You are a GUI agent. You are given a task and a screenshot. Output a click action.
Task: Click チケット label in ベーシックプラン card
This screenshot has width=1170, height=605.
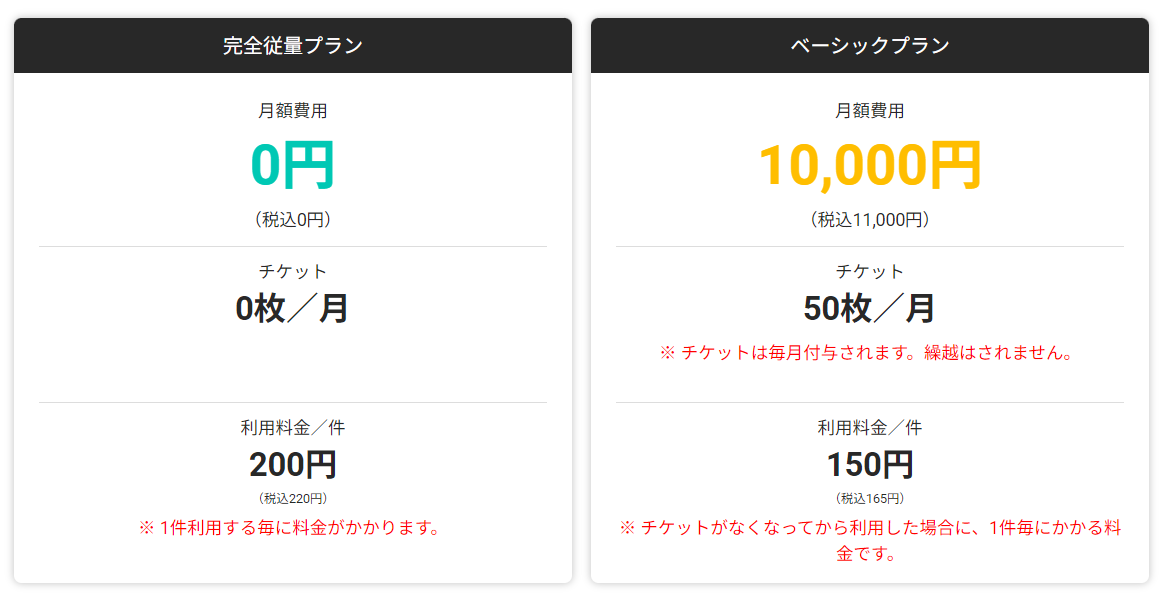click(870, 271)
